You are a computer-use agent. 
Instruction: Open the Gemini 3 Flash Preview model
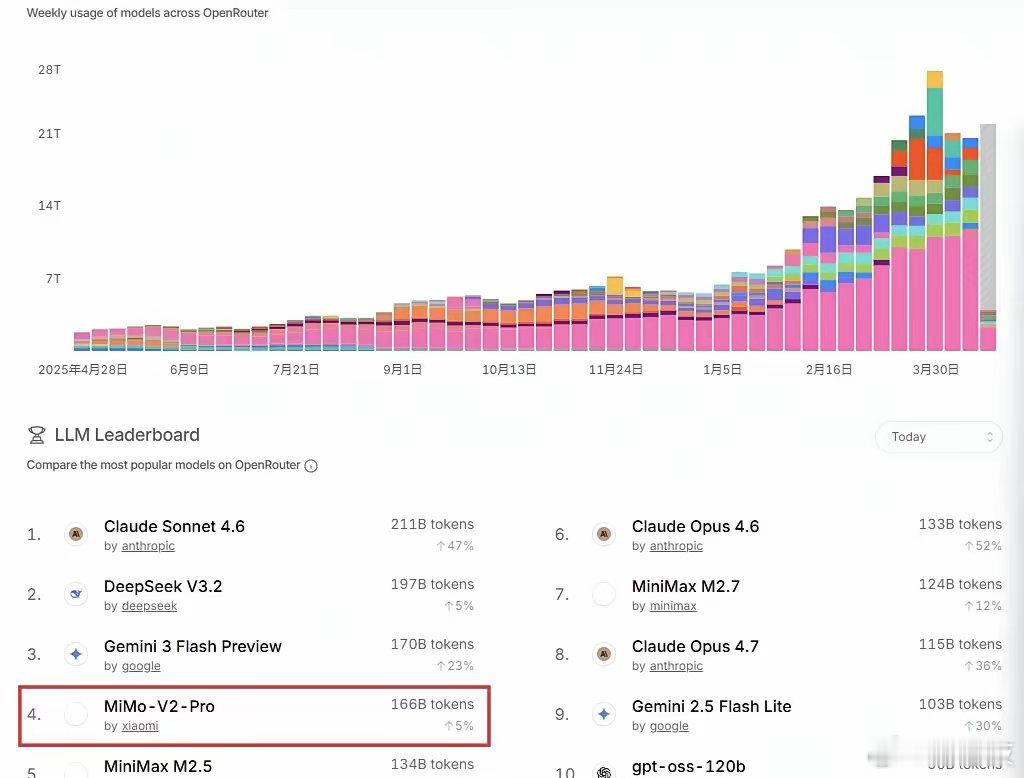point(193,647)
